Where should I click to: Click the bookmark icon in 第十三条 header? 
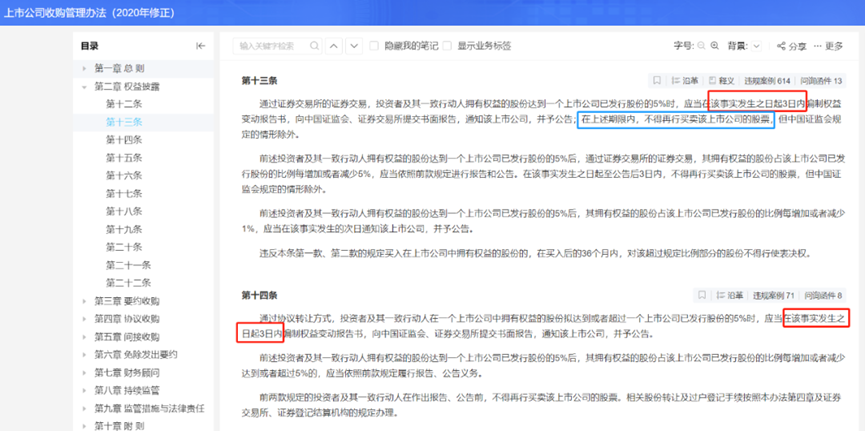tap(658, 81)
